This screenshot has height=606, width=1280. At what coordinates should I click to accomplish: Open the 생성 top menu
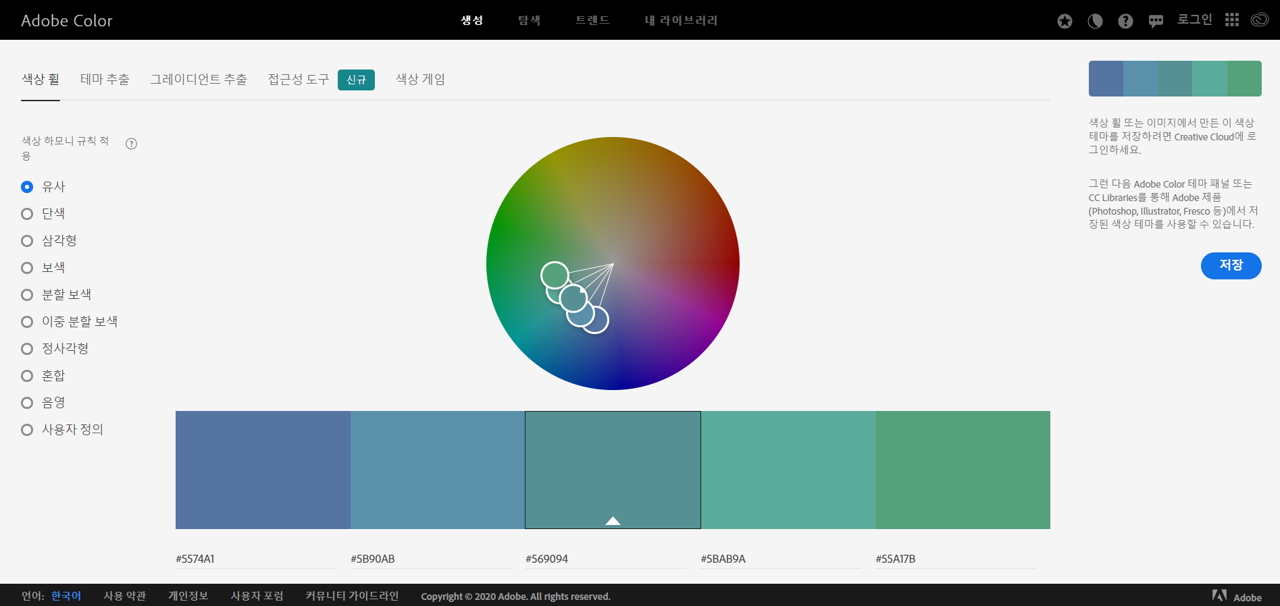pos(472,20)
